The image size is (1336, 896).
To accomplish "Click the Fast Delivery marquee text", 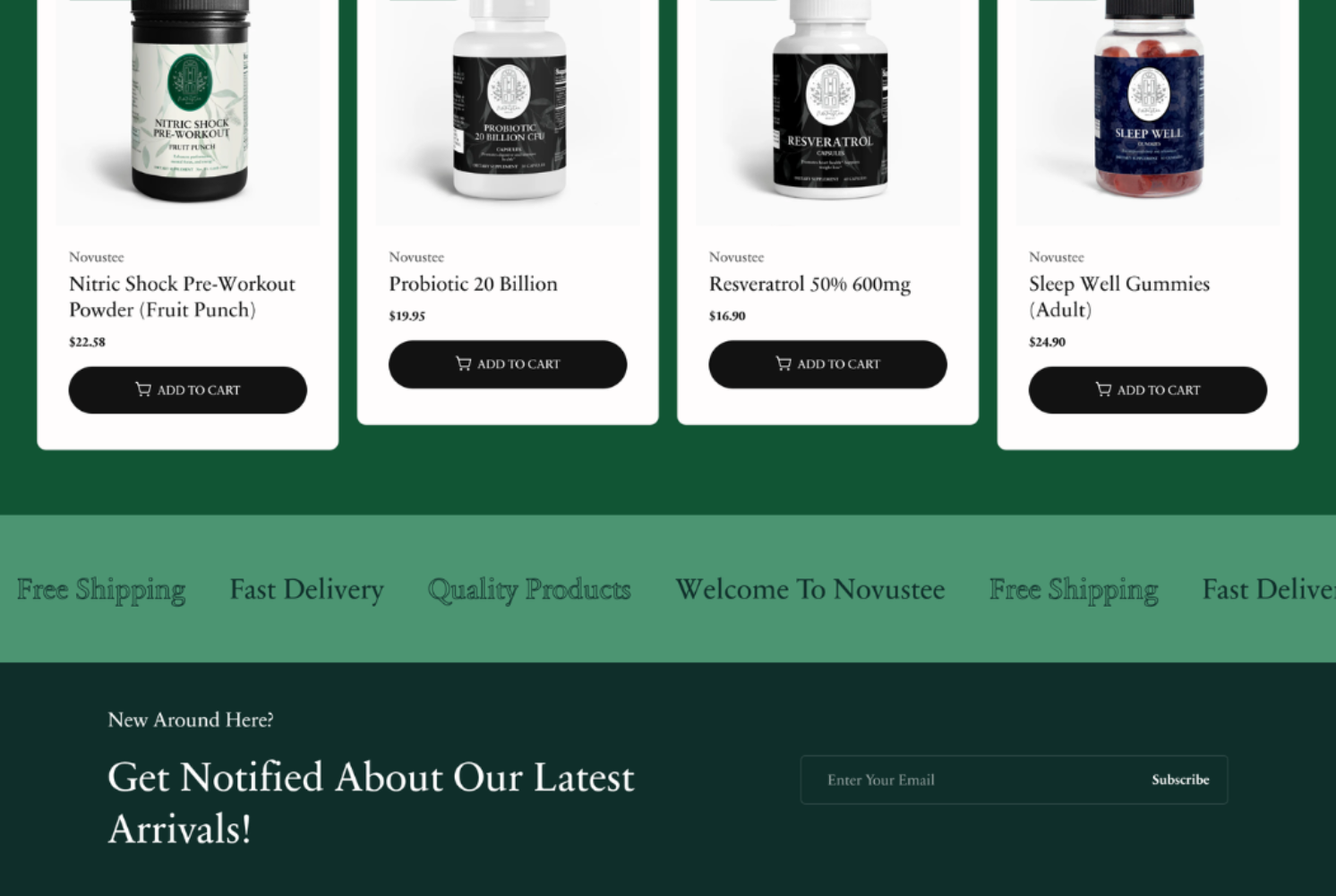I will coord(306,589).
